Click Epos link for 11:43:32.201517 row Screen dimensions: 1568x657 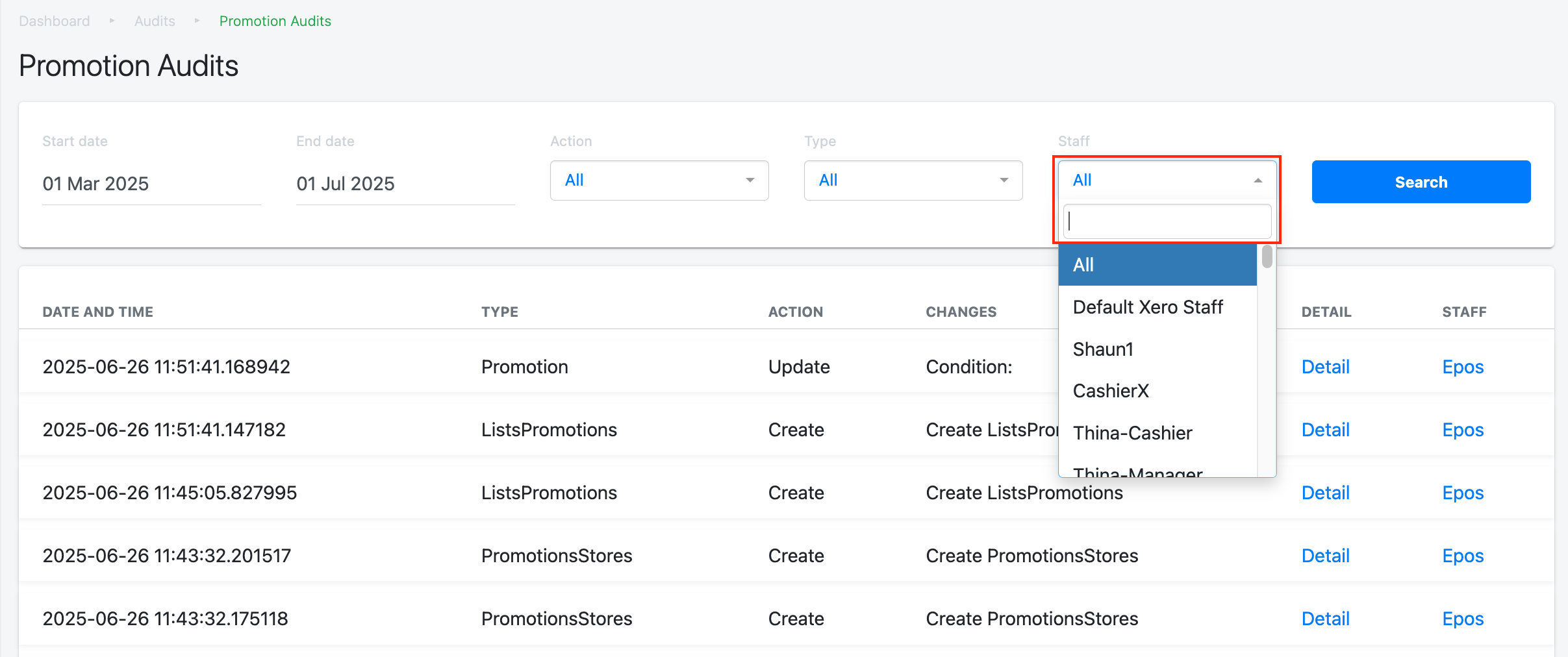(x=1462, y=556)
